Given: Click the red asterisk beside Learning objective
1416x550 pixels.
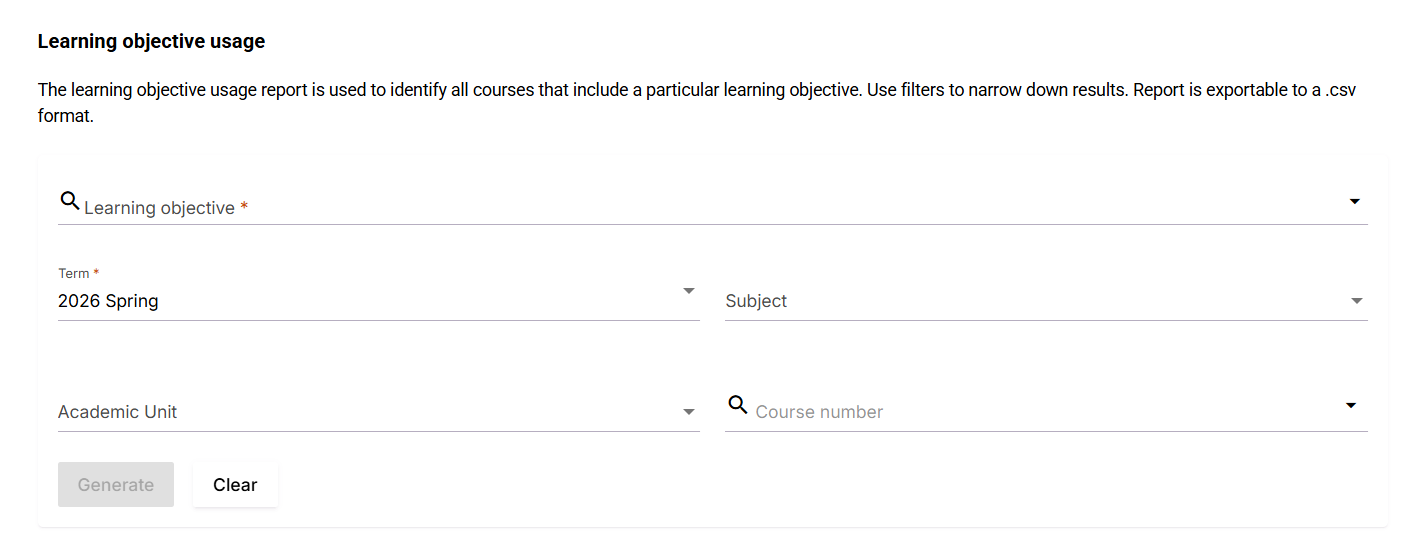Looking at the screenshot, I should tap(244, 207).
